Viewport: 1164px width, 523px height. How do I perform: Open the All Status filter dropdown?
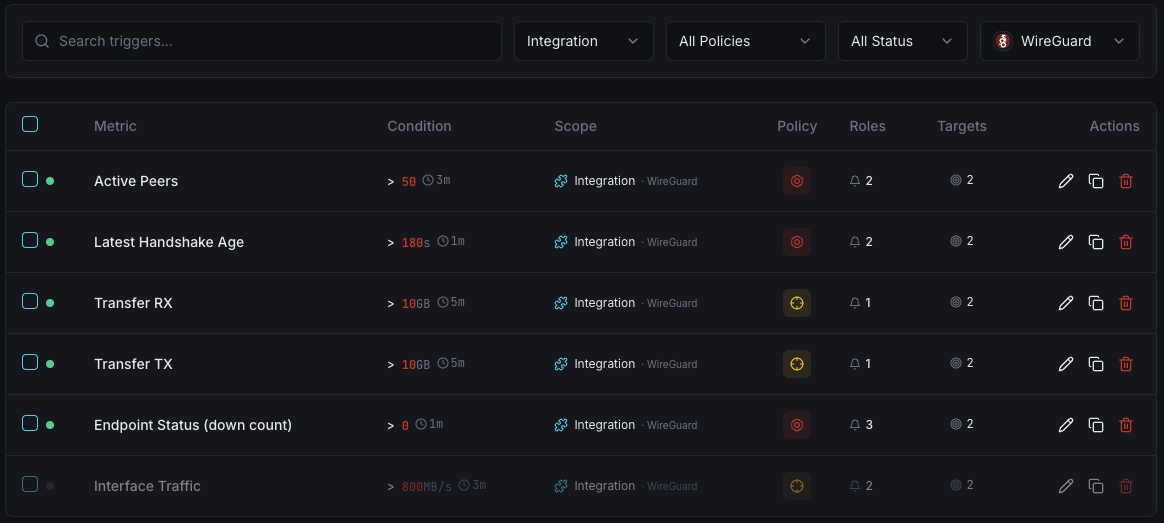click(x=903, y=41)
